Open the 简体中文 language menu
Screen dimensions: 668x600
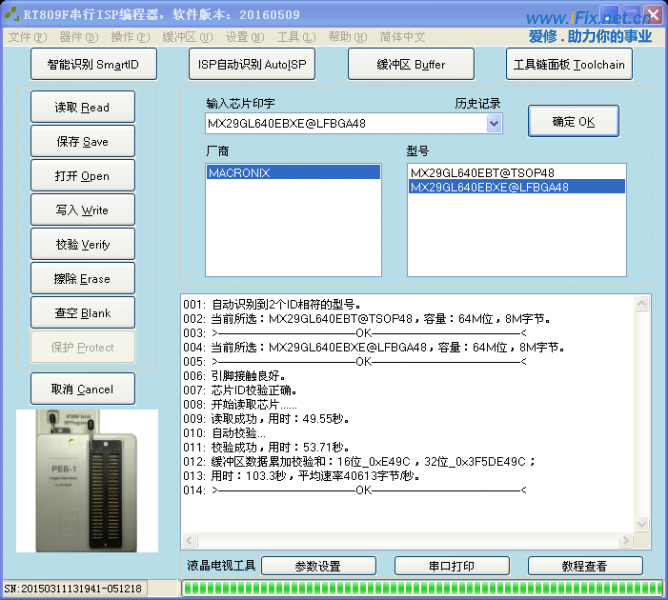tap(402, 37)
